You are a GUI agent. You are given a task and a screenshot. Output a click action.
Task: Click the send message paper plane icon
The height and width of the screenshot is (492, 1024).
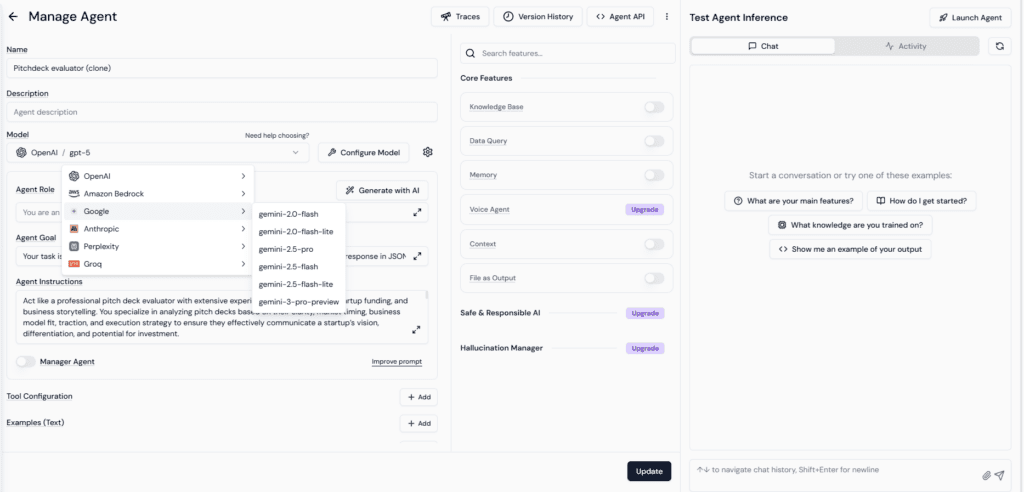tap(1000, 475)
